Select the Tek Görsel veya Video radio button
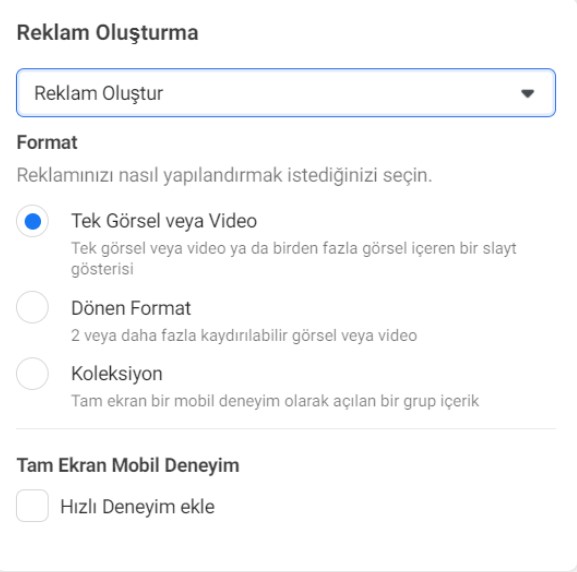 pos(32,221)
